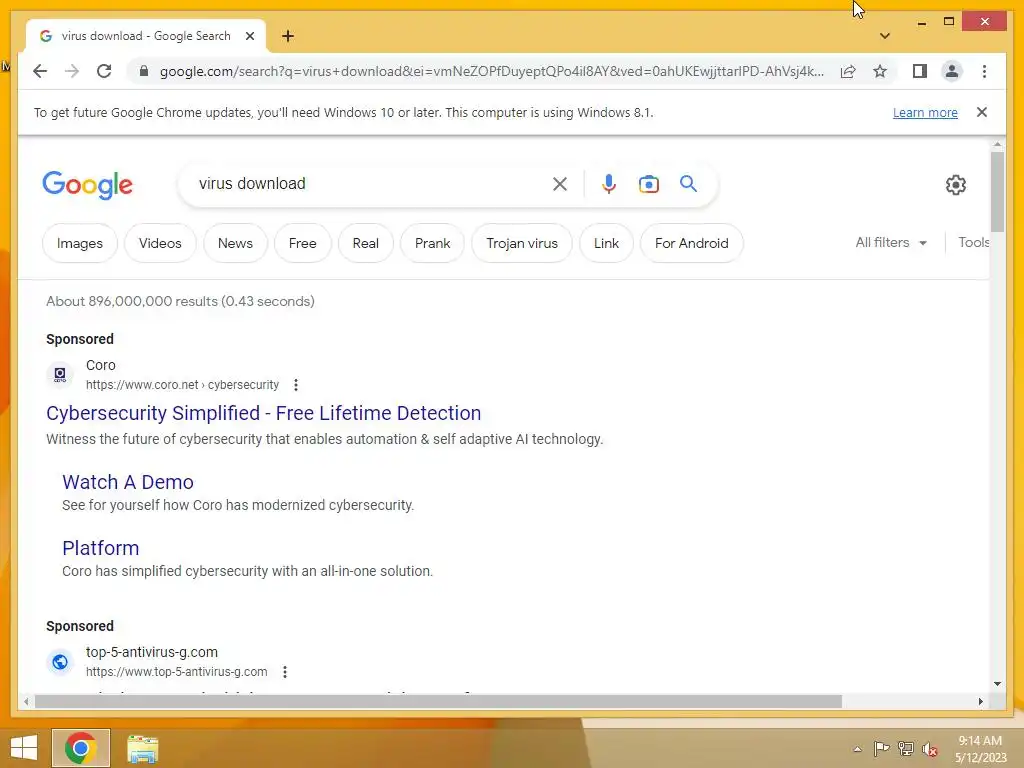1024x768 pixels.
Task: Click the horizontal scrollbar thumb
Action: pos(438,701)
